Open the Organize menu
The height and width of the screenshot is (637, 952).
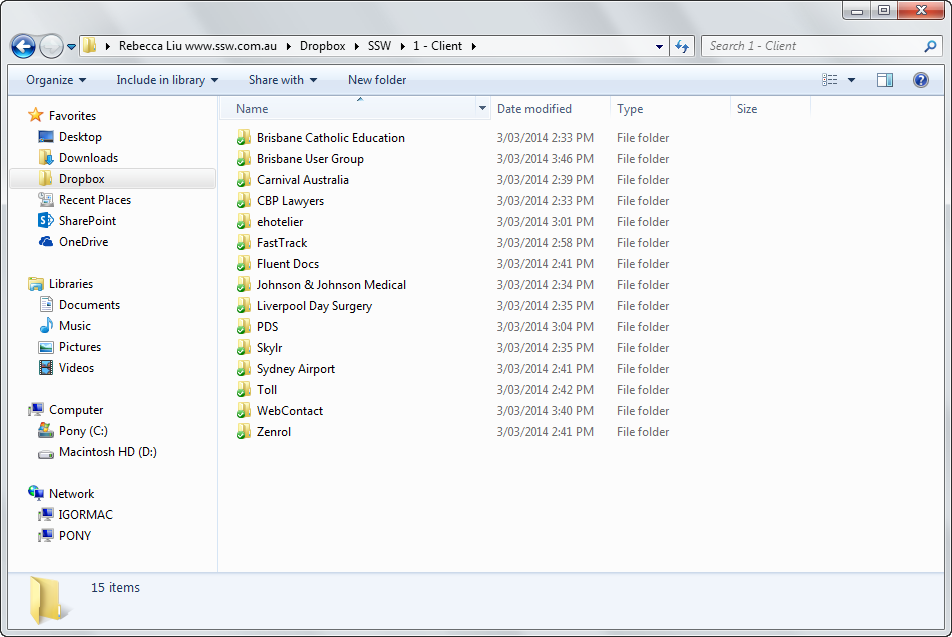[x=56, y=80]
